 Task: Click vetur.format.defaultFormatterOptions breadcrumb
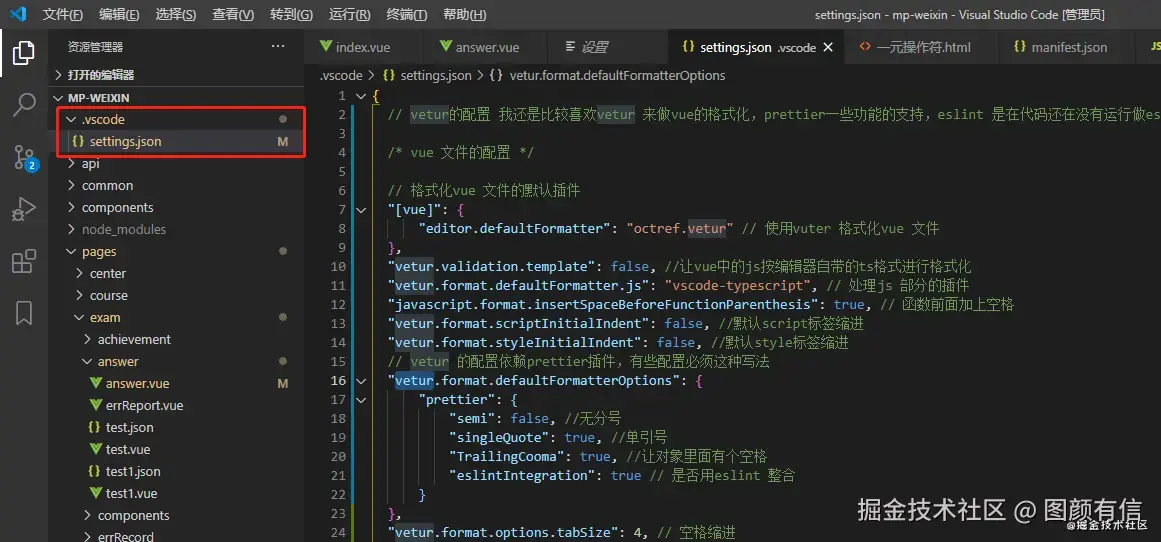(x=608, y=76)
